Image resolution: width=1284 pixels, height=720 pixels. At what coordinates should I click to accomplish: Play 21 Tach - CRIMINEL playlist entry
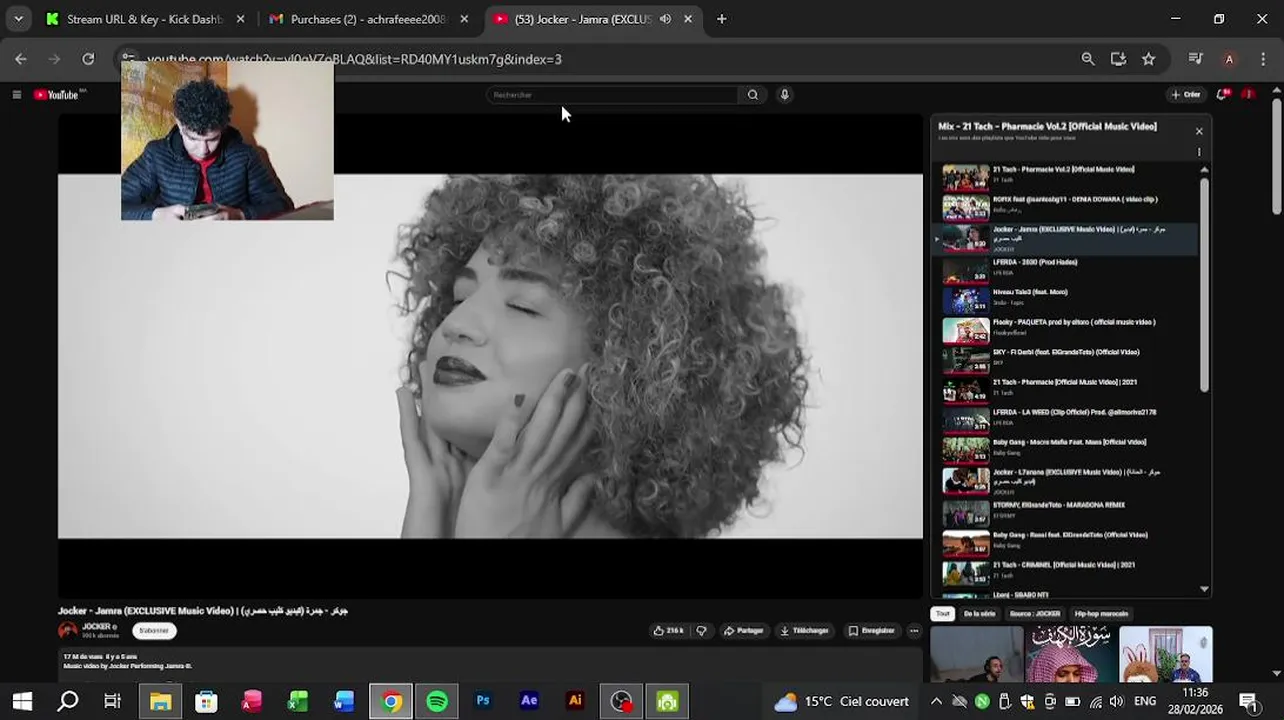[1065, 572]
